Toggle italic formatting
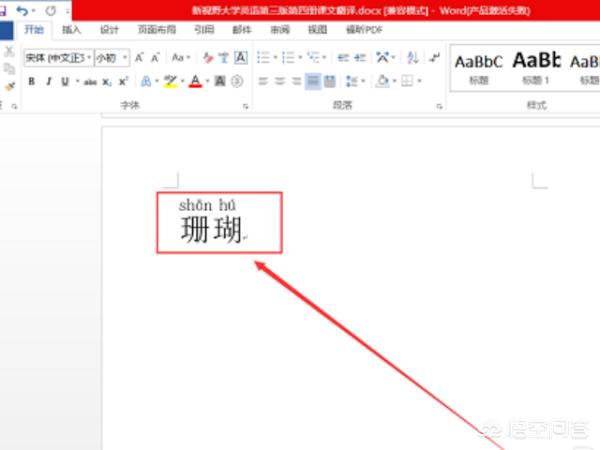This screenshot has height=450, width=600. coord(48,81)
